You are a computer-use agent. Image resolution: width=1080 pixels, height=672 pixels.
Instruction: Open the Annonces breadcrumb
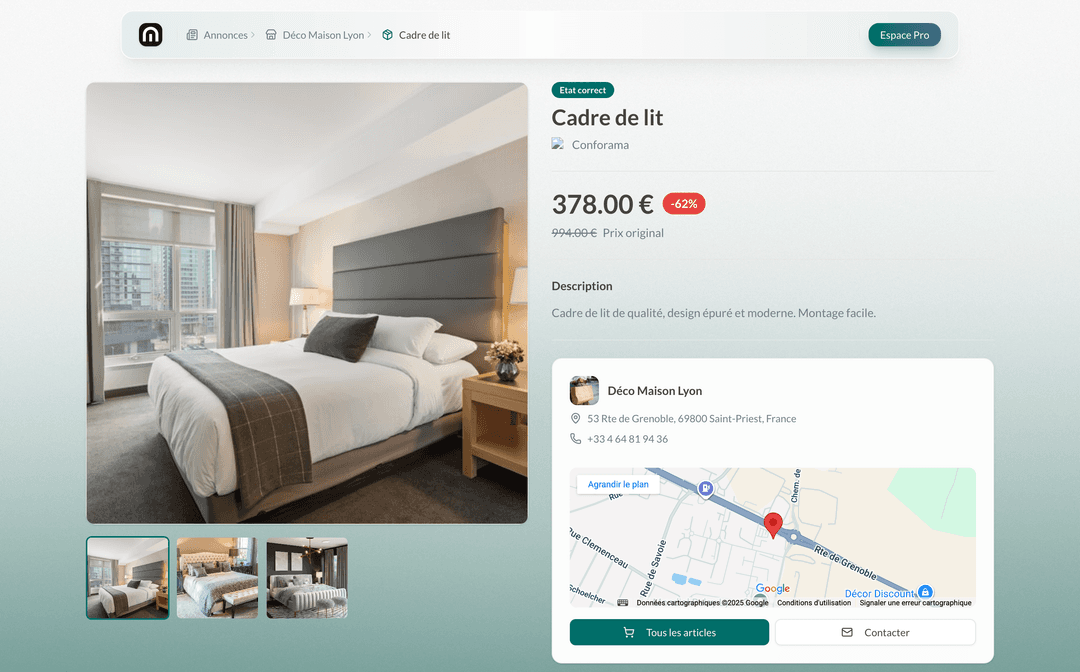(225, 35)
